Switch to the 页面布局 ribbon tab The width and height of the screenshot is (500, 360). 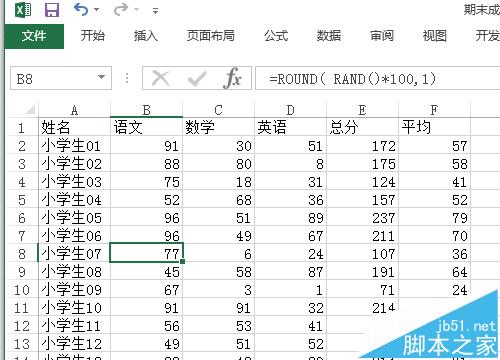[x=211, y=36]
